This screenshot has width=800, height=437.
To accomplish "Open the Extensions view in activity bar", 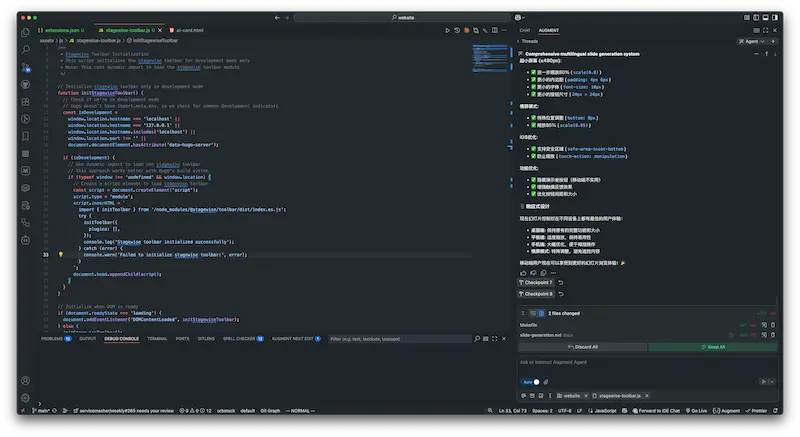I will (x=26, y=101).
